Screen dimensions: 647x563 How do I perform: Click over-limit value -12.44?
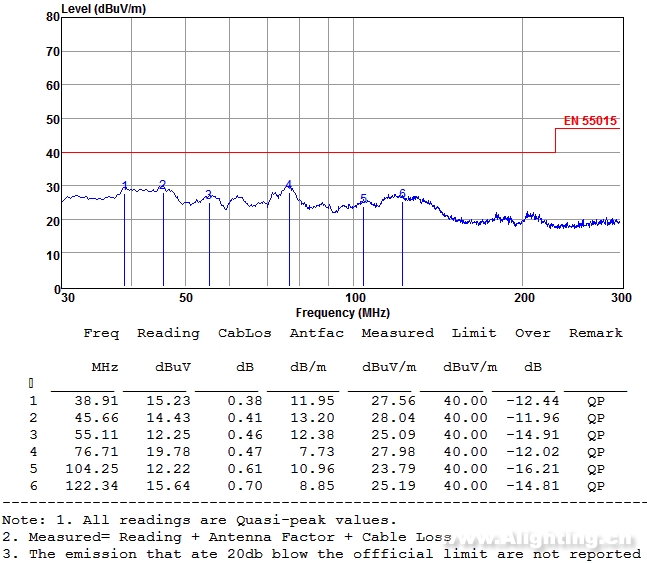coord(533,401)
